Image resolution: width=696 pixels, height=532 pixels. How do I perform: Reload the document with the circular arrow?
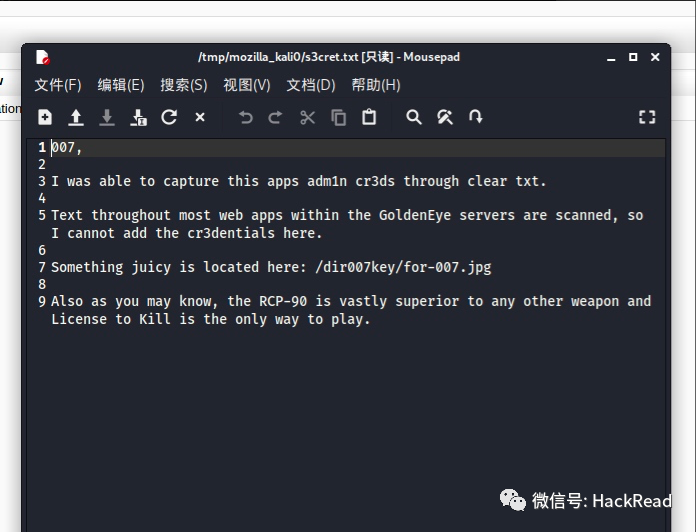coord(169,117)
